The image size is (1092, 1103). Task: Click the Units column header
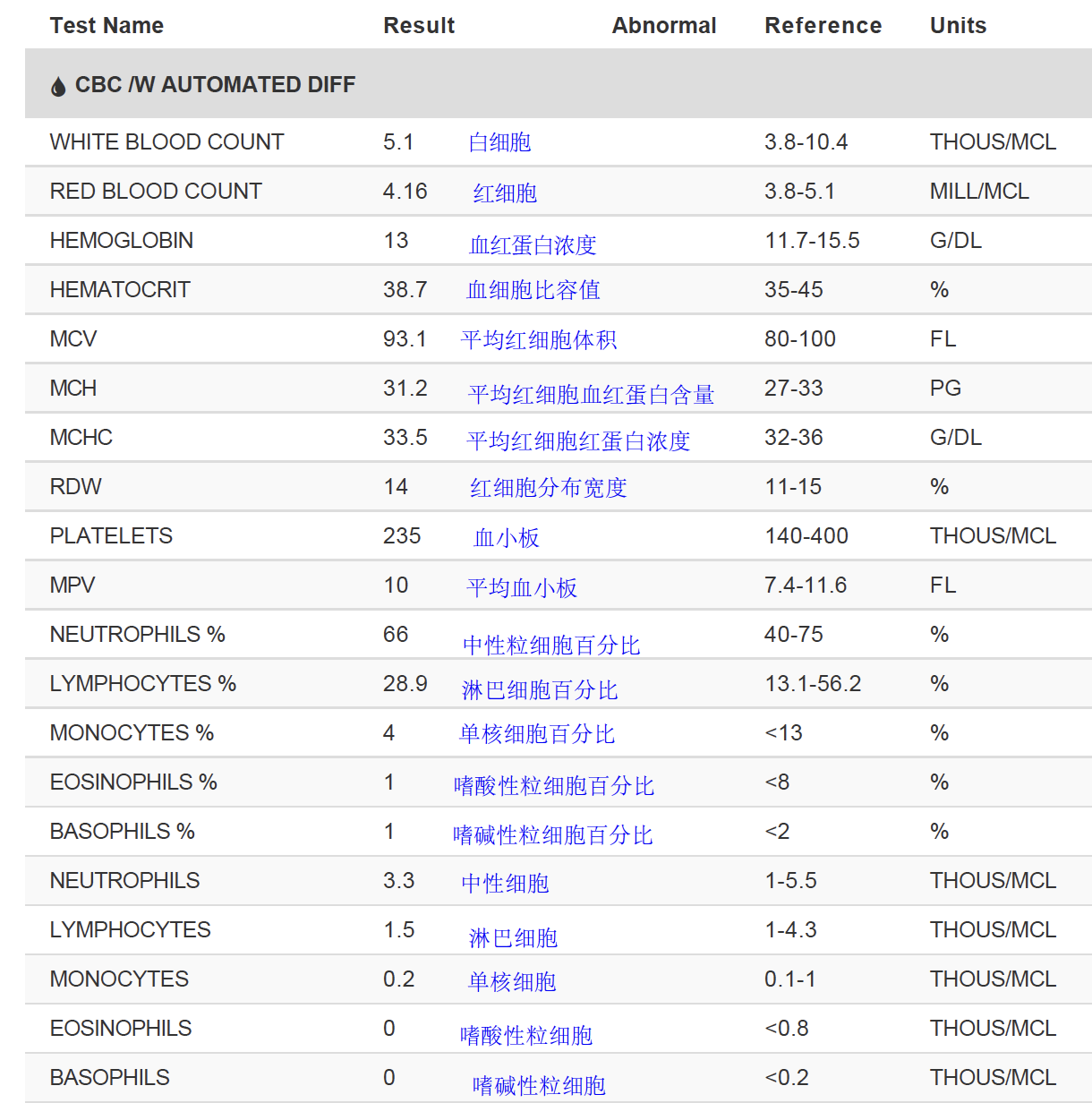[x=958, y=25]
